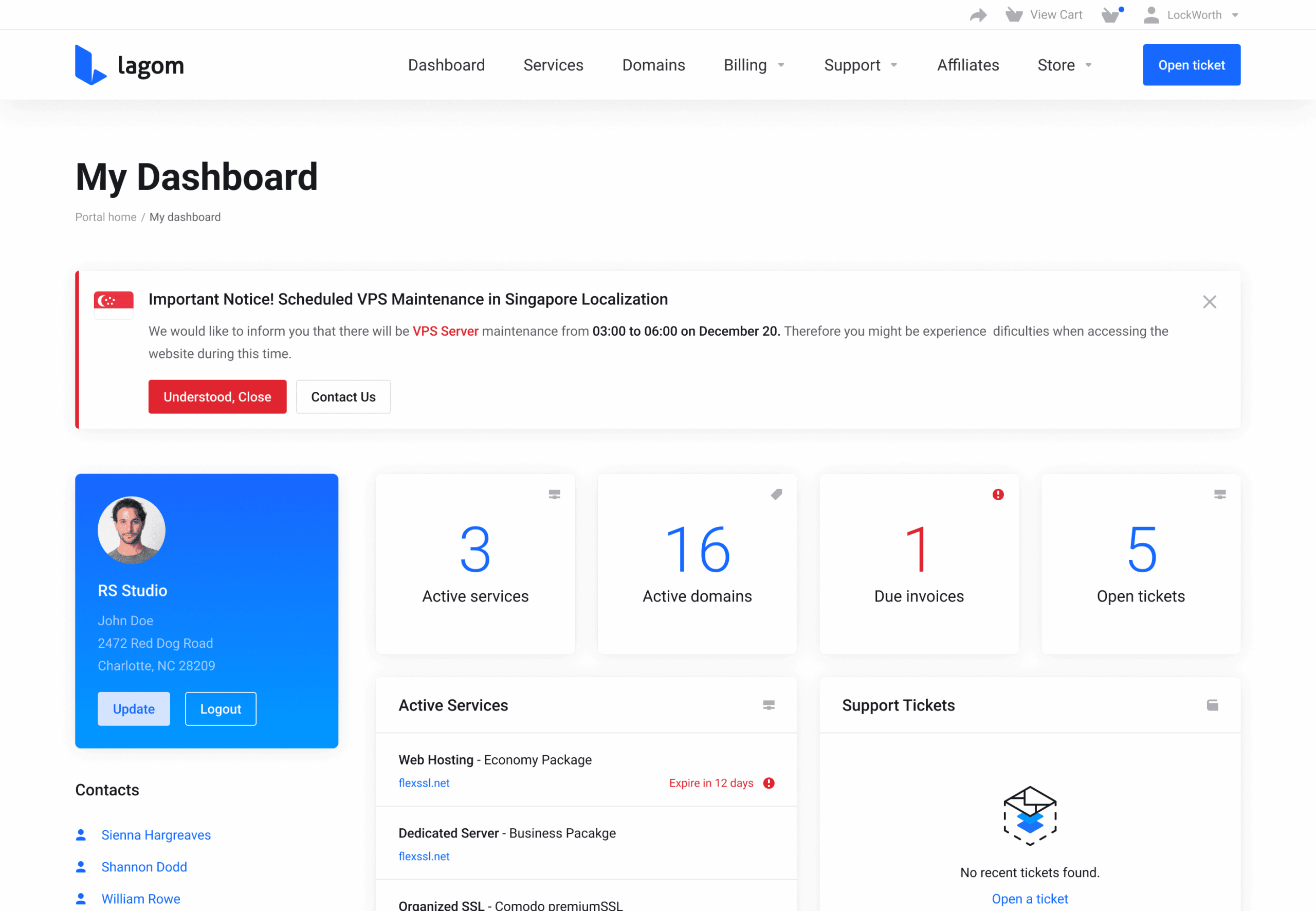The image size is (1316, 911).
Task: Click the Singapore flag icon in notice
Action: click(114, 304)
